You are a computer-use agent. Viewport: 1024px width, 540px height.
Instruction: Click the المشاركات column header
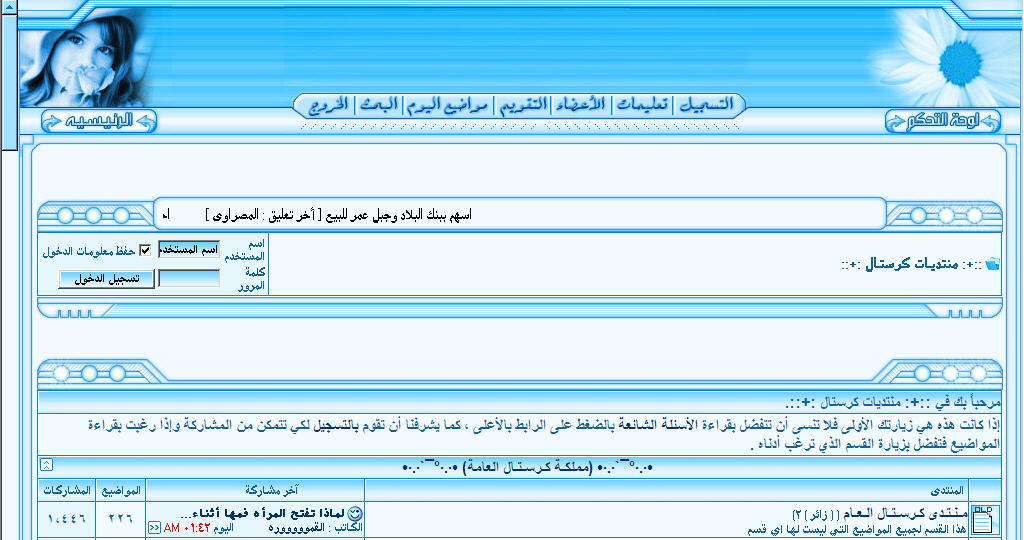[67, 490]
